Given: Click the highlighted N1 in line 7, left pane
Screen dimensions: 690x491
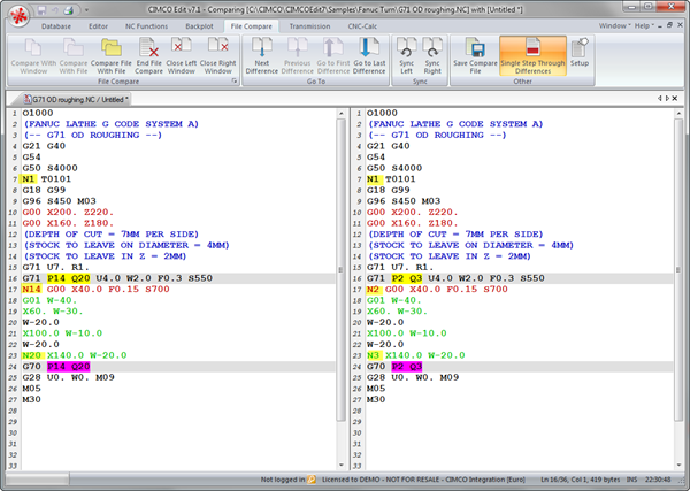Looking at the screenshot, I should 28,180.
